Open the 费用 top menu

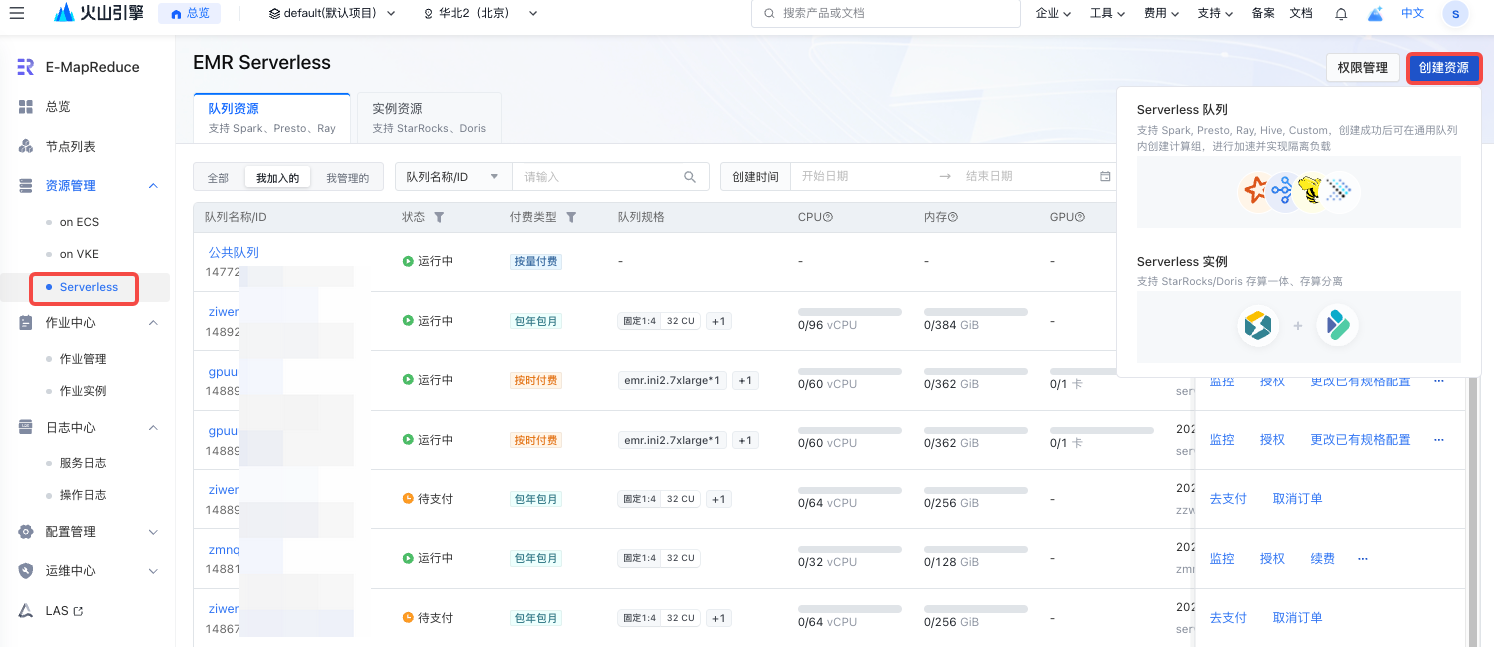point(1161,13)
